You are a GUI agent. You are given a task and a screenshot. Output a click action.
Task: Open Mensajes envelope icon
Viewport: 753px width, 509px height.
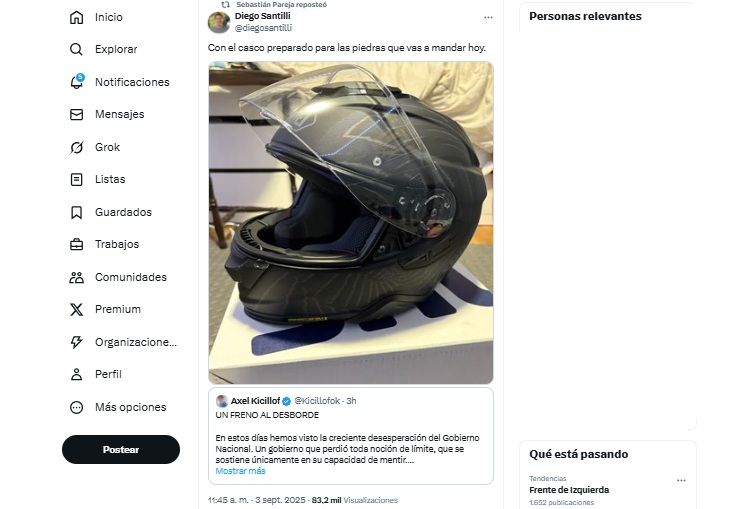coord(77,114)
